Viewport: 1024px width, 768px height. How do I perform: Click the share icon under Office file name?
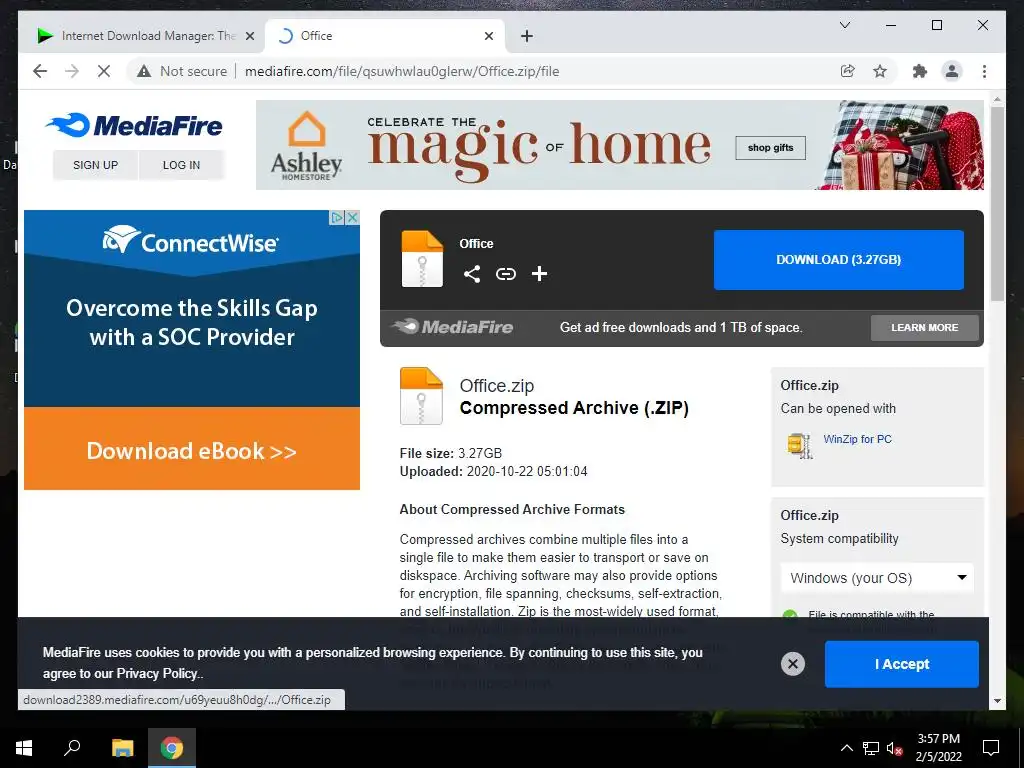472,274
